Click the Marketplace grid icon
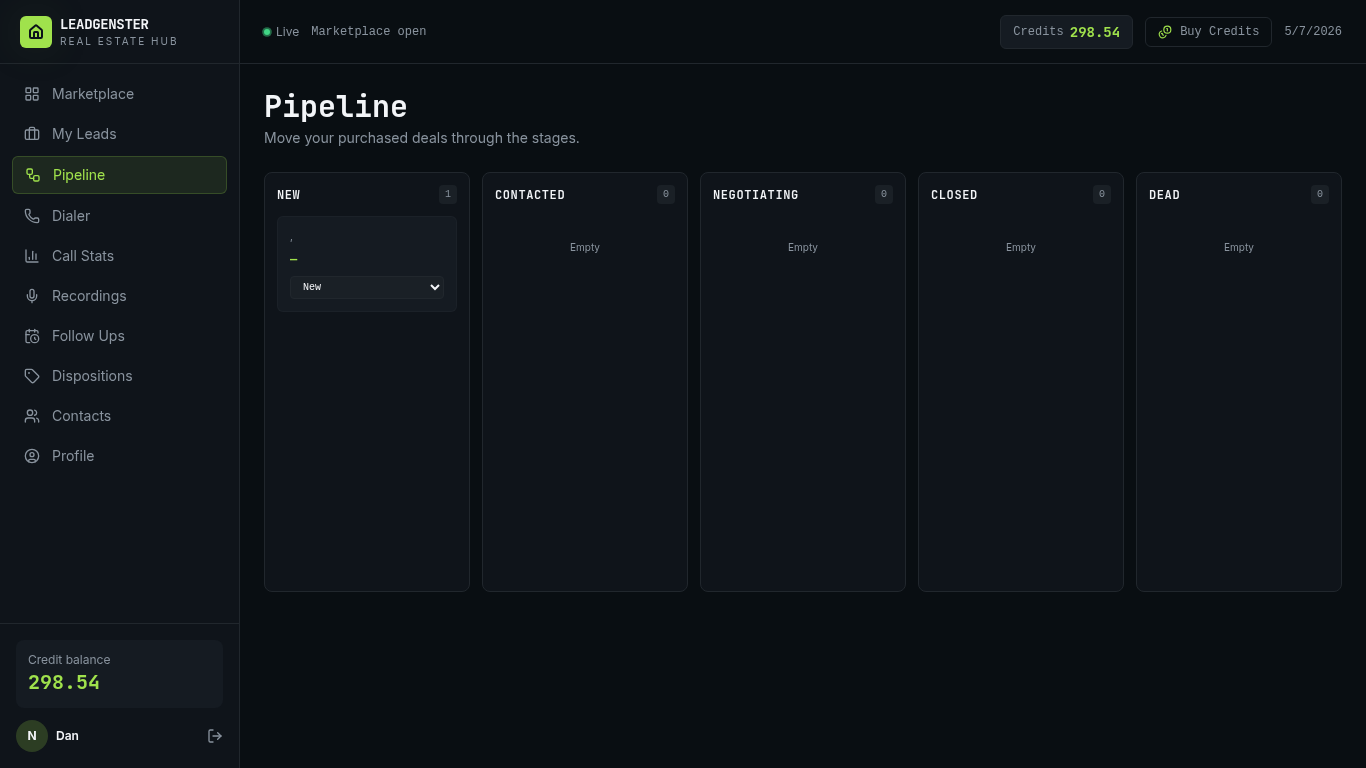This screenshot has width=1366, height=768. pyautogui.click(x=32, y=94)
